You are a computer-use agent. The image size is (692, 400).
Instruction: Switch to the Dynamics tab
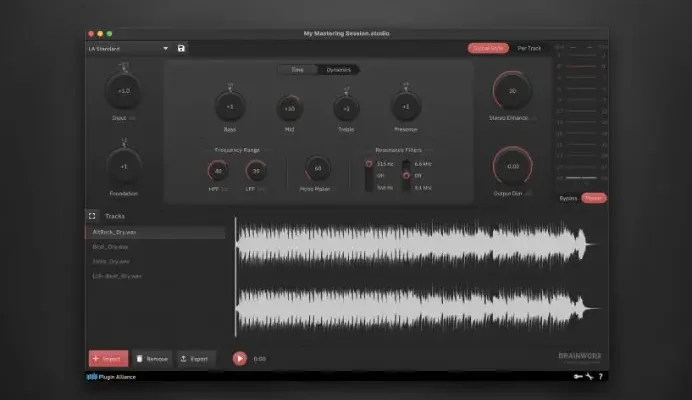pos(339,70)
